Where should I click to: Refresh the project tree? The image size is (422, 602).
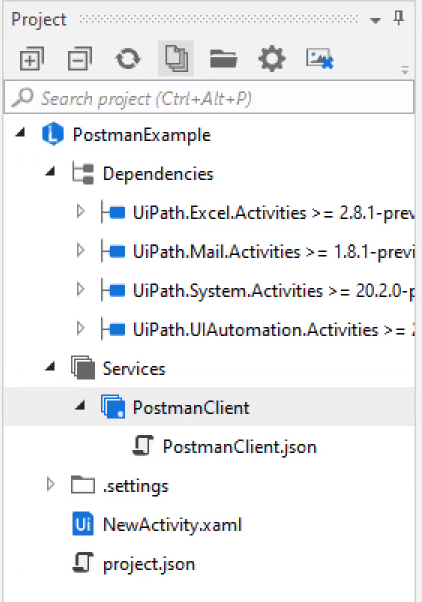(x=128, y=59)
